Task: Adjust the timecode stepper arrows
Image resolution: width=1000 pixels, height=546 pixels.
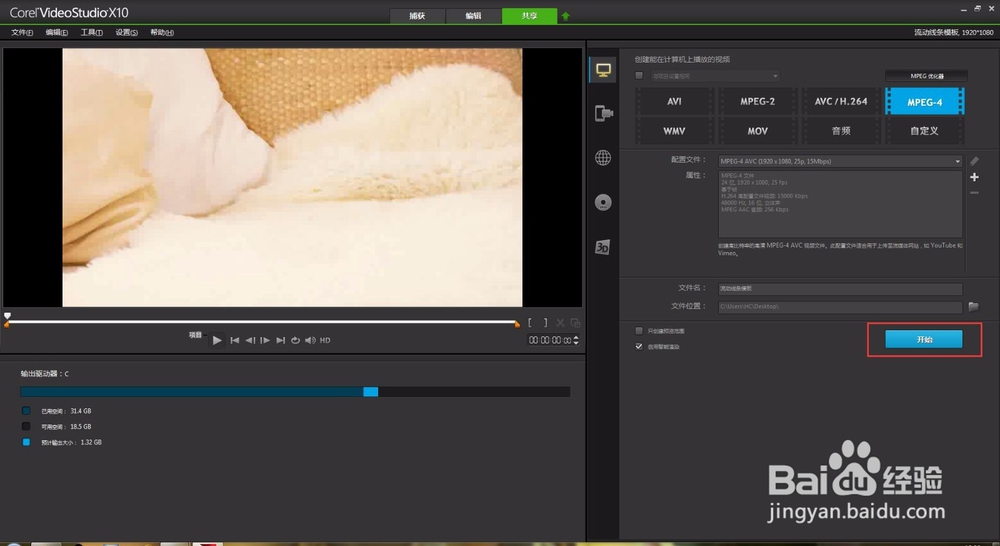Action: point(577,340)
